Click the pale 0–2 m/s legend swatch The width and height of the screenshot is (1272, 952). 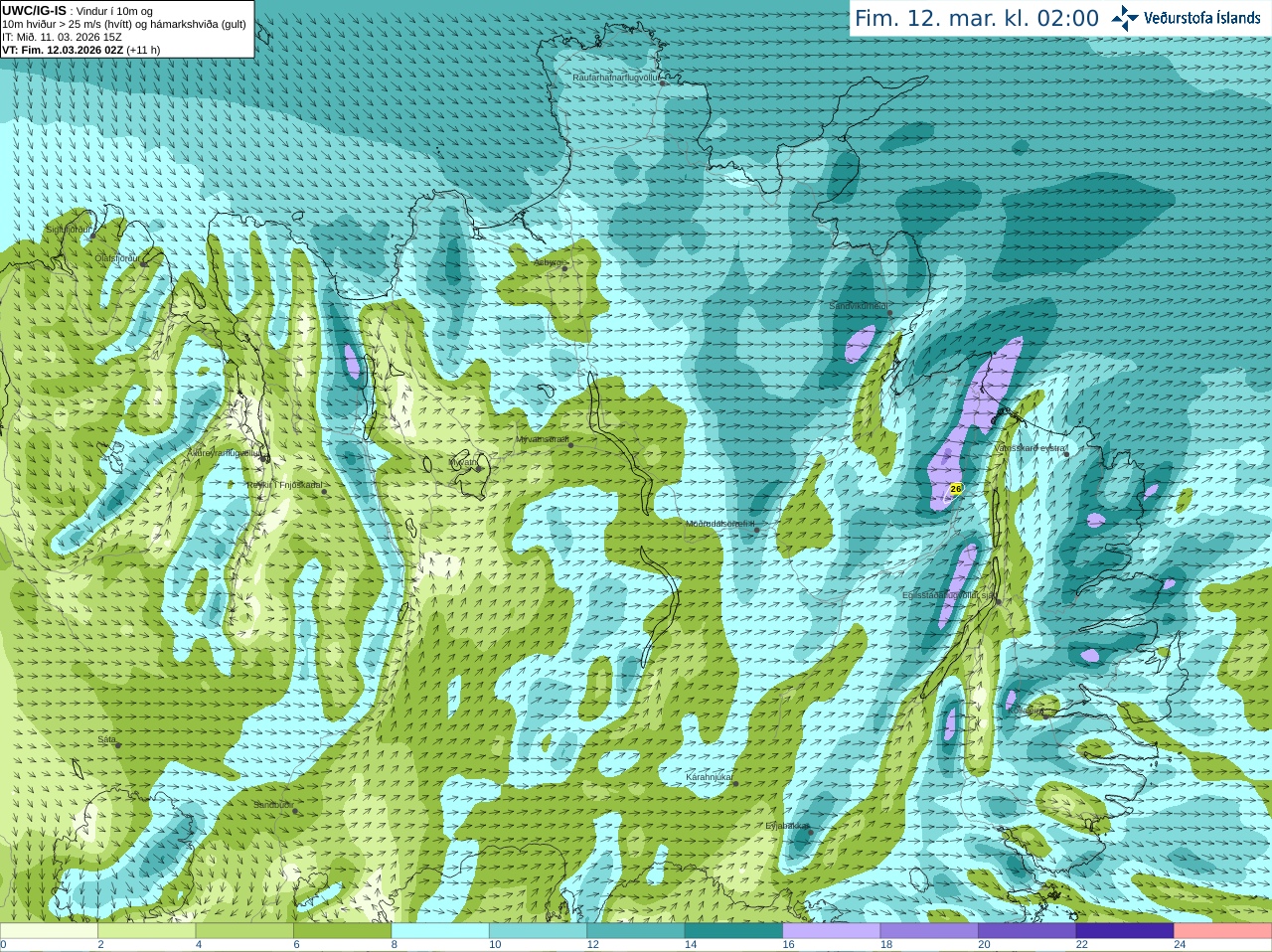[49, 931]
